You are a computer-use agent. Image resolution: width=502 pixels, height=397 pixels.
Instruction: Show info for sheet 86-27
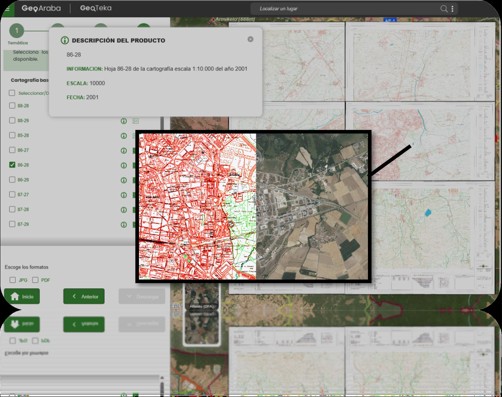click(x=124, y=151)
